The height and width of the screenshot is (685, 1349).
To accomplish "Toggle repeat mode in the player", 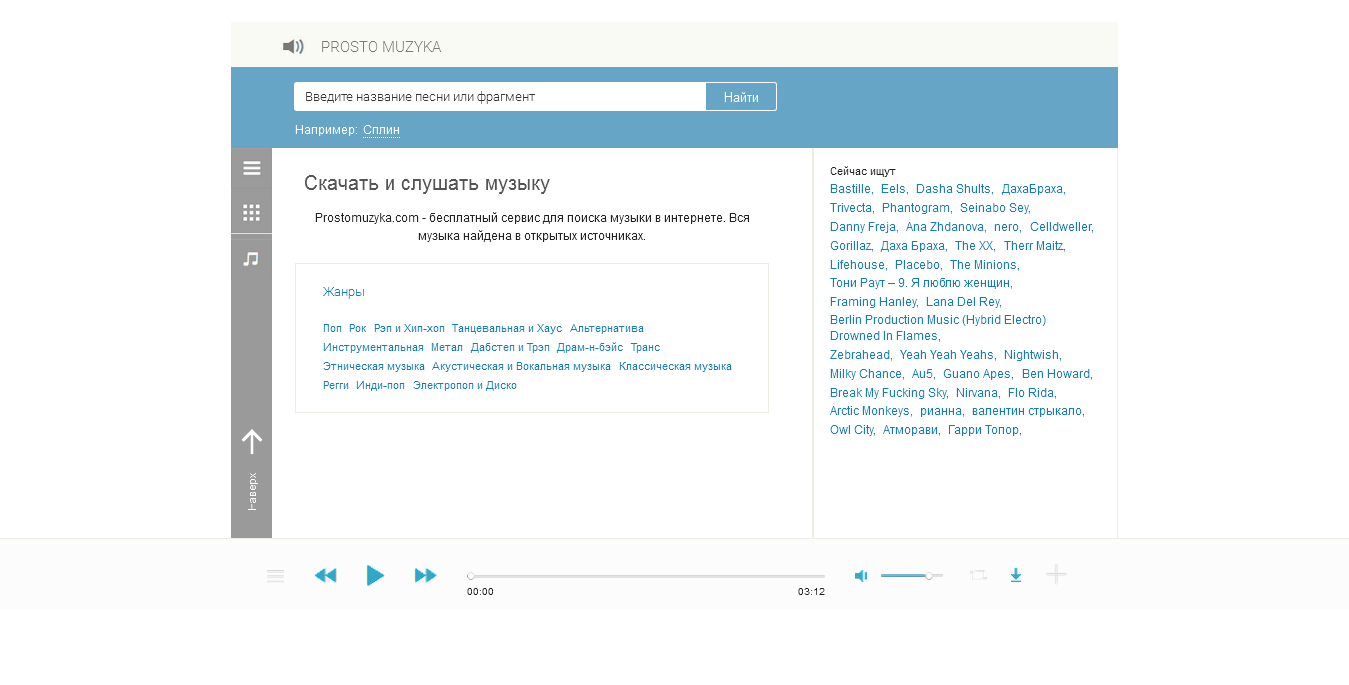I will click(978, 575).
